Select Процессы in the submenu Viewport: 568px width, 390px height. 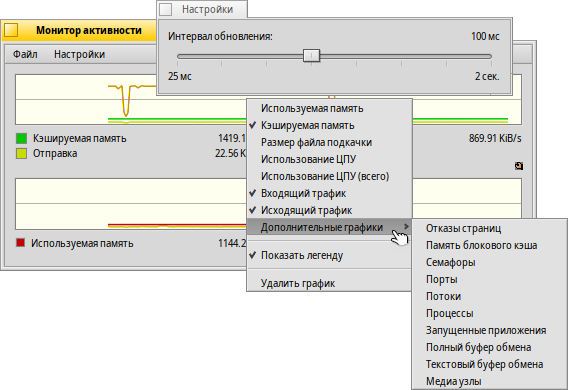tap(489, 314)
